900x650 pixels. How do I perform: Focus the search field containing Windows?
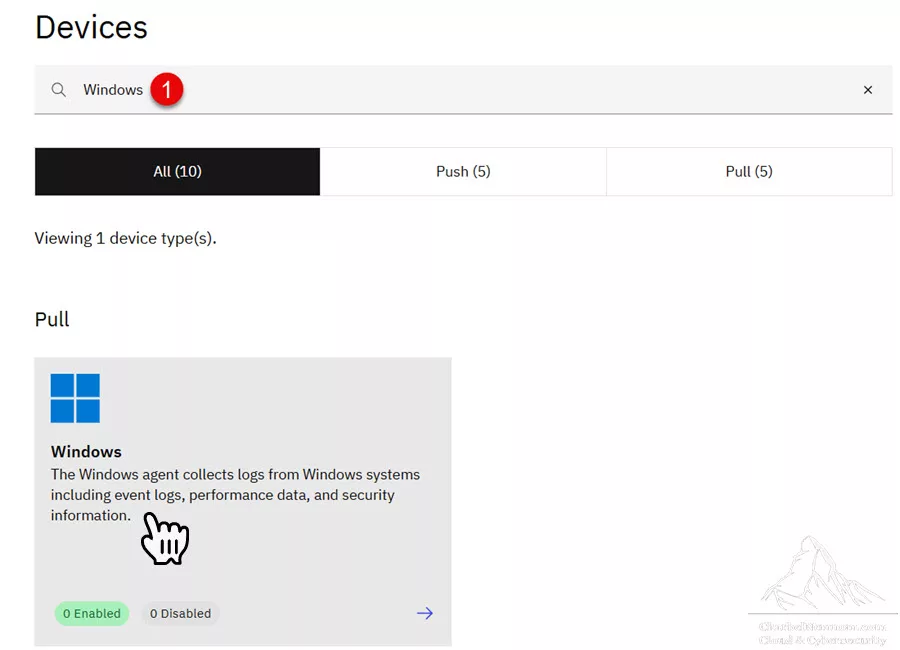(x=463, y=90)
